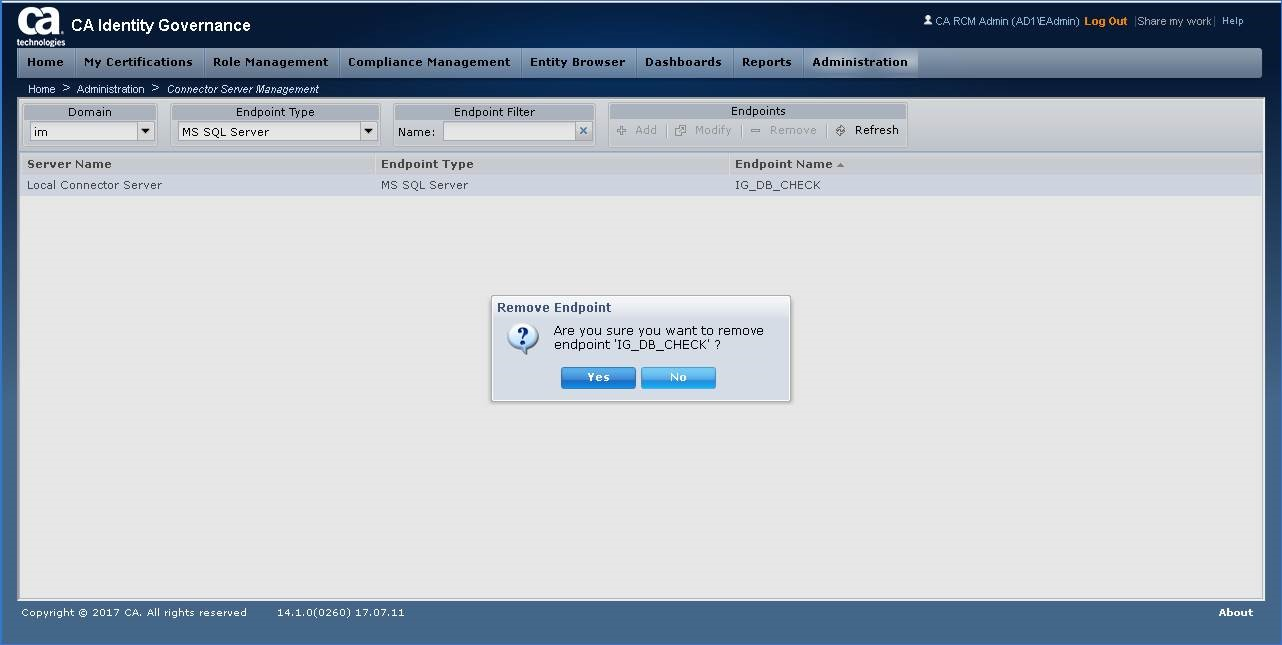The width and height of the screenshot is (1282, 645).
Task: Select the Endpoint Type combo box showing MS SQL Server
Action: 277,131
